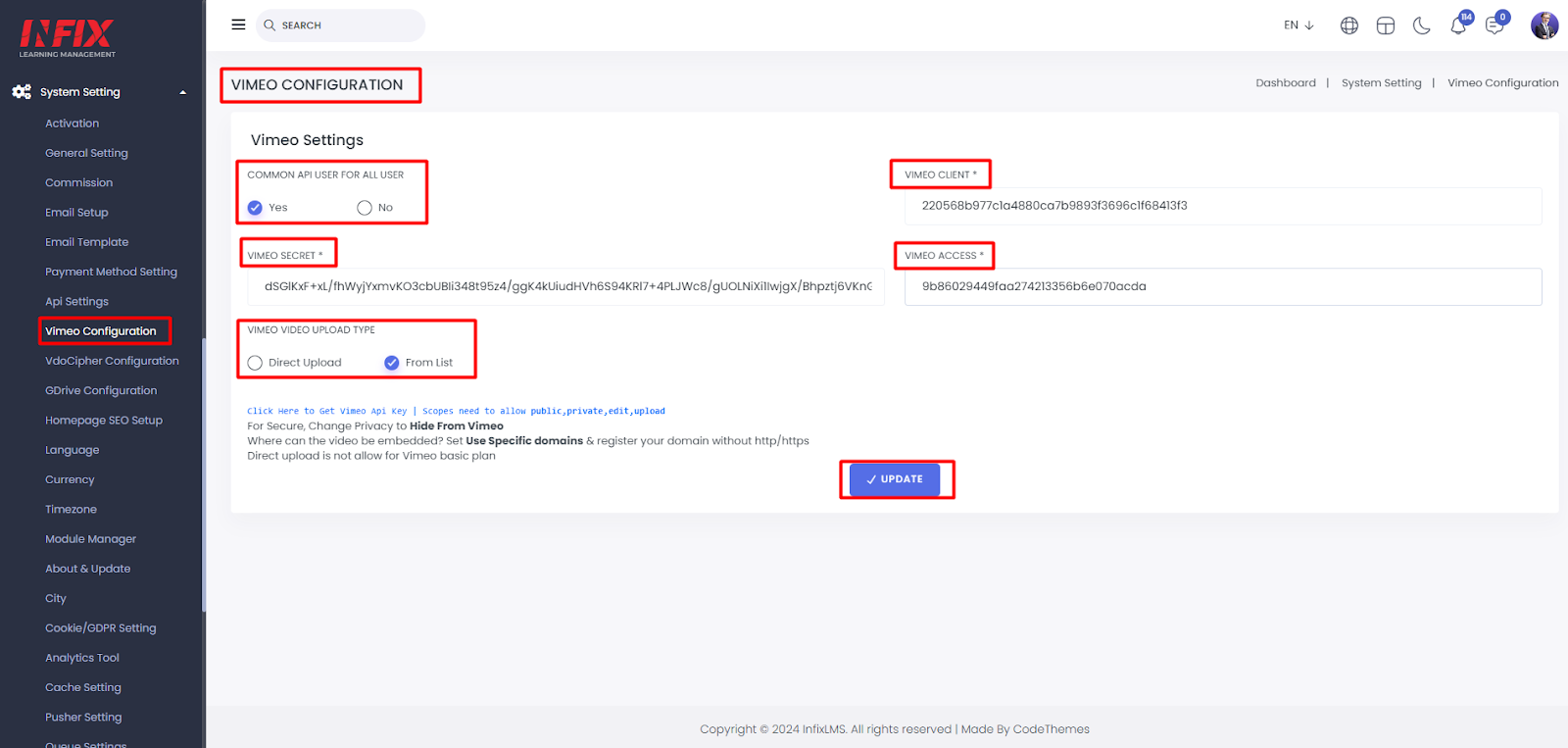Focus the Vimeo Secret input field
Image resolution: width=1568 pixels, height=748 pixels.
click(565, 286)
